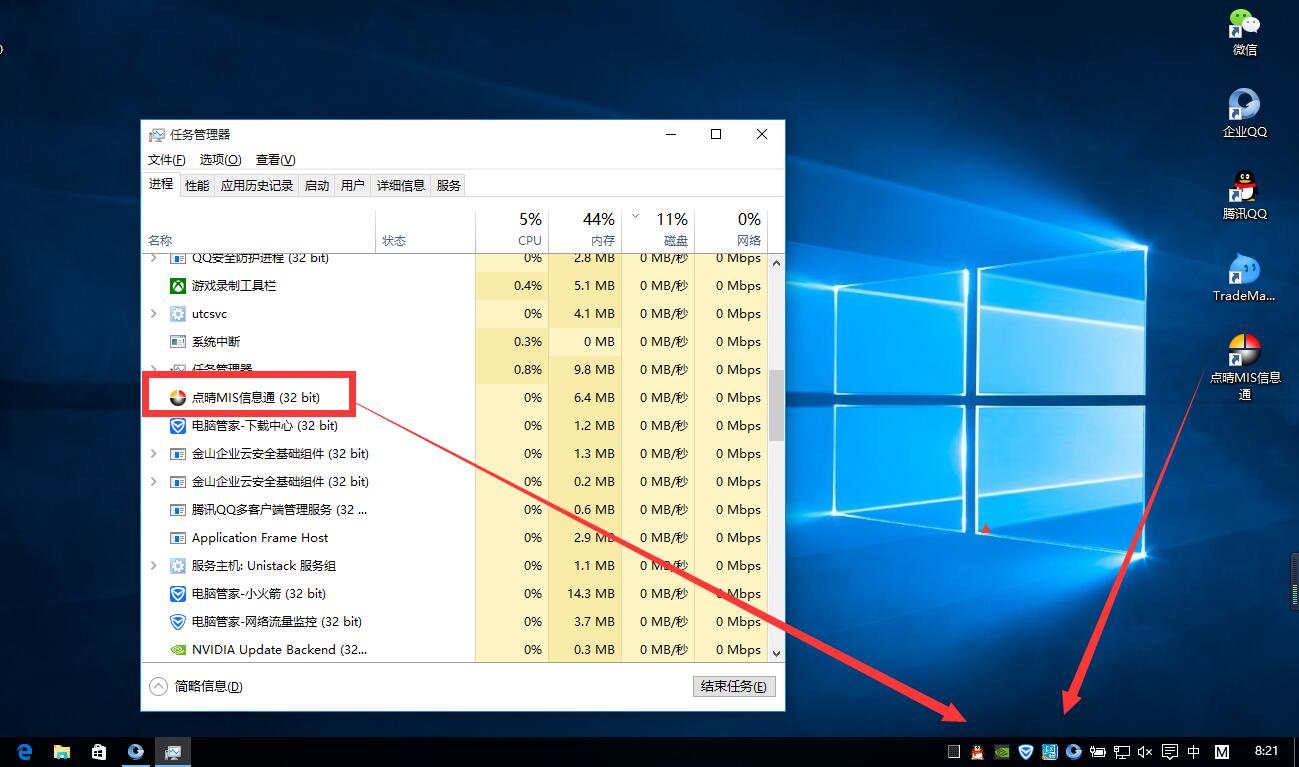This screenshot has height=767, width=1299.
Task: Toggle the muted volume speaker icon
Action: point(1145,751)
